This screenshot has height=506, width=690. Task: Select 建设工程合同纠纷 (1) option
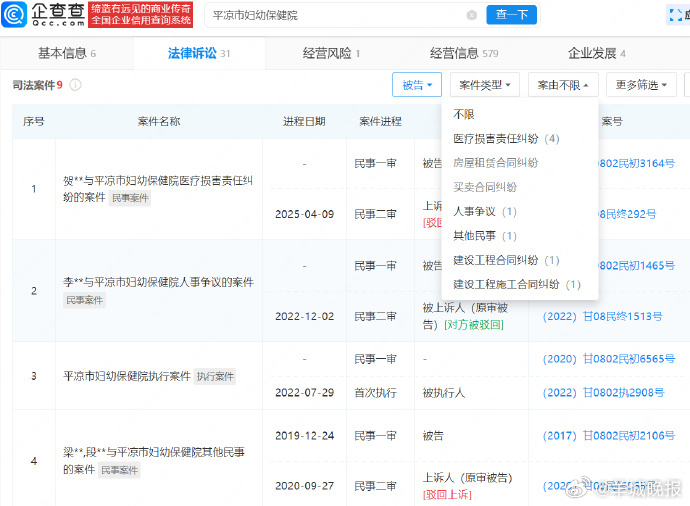point(506,260)
